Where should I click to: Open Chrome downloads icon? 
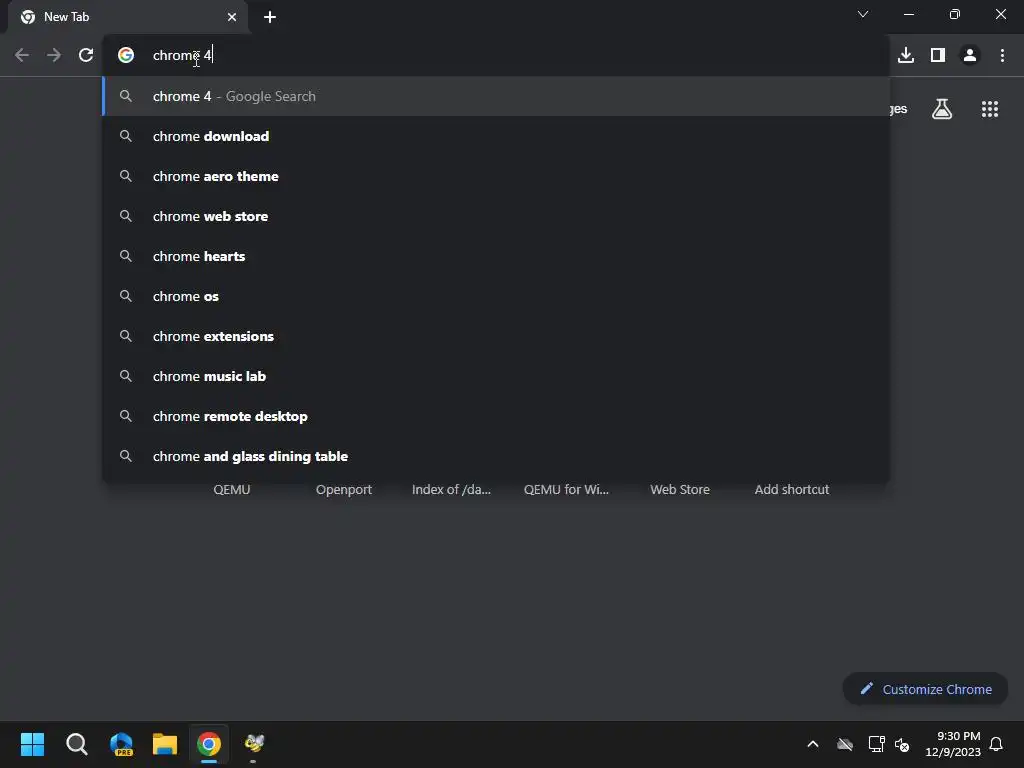[906, 56]
